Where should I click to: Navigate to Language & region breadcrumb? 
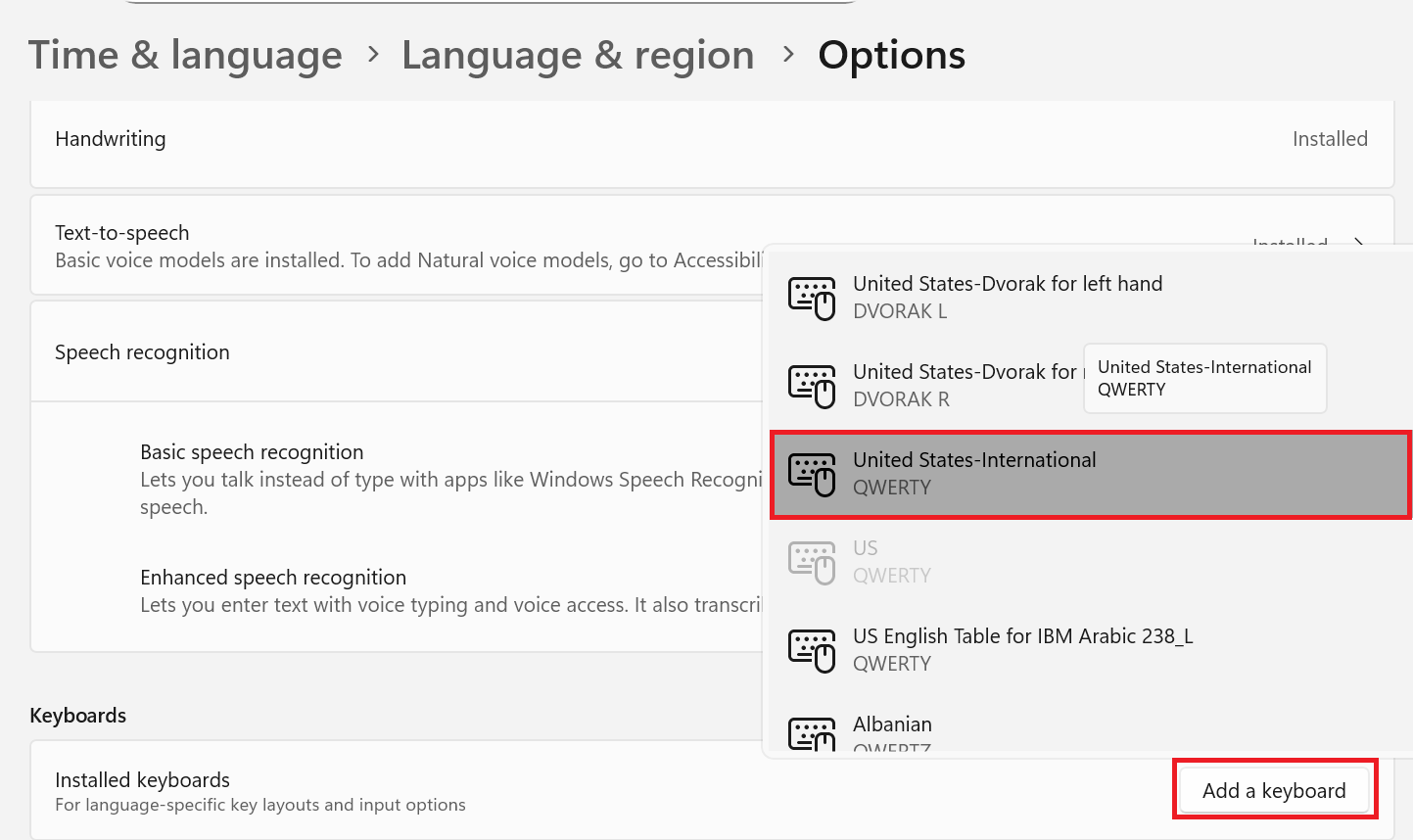pyautogui.click(x=578, y=56)
